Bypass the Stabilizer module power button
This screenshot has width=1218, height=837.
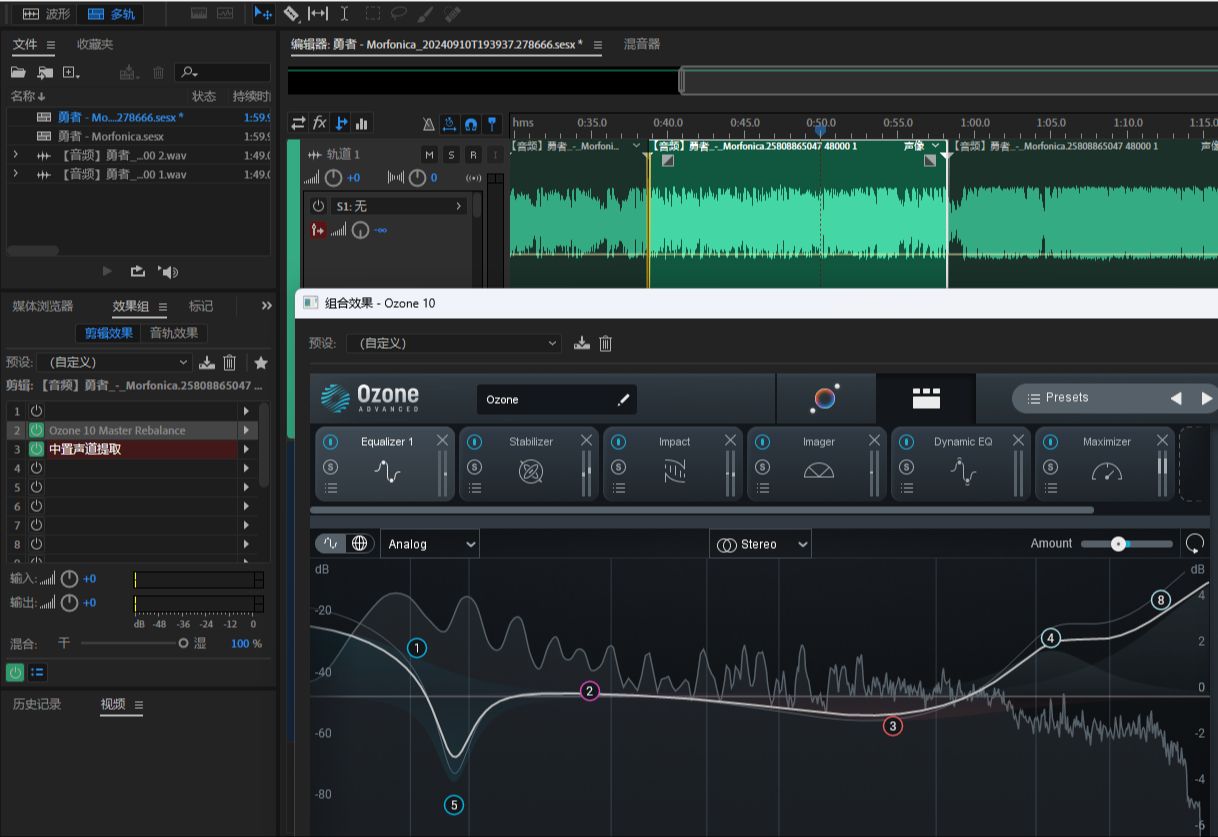click(x=475, y=442)
